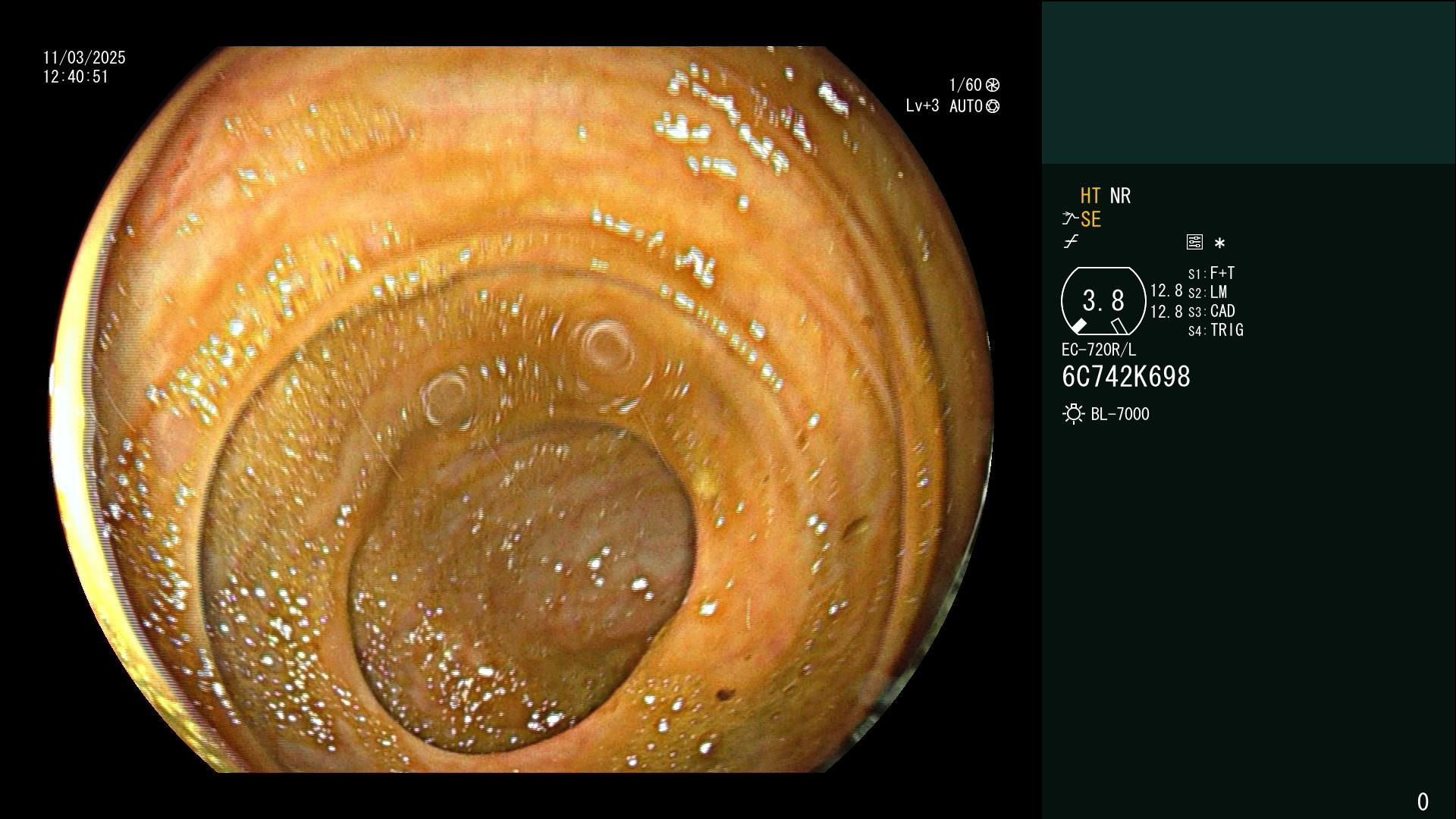Click the date 11/03/2025
Screen dimensions: 1456x819
click(84, 58)
